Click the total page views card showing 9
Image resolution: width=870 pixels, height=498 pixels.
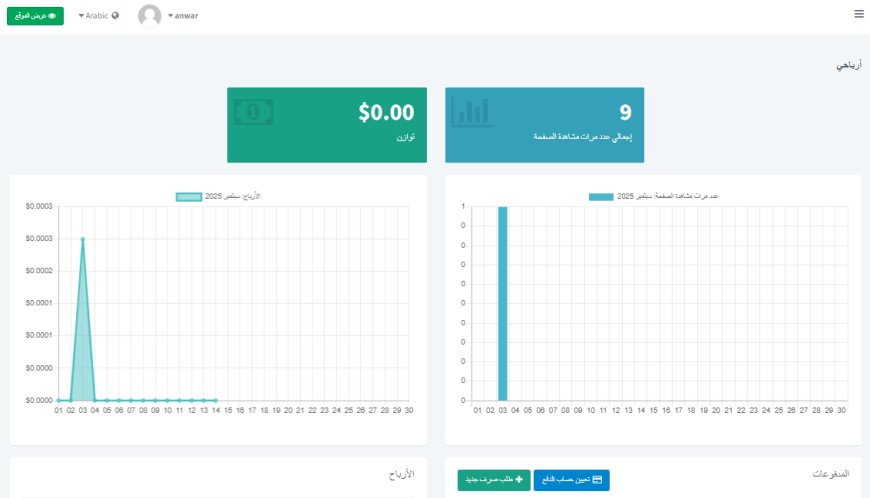(544, 124)
